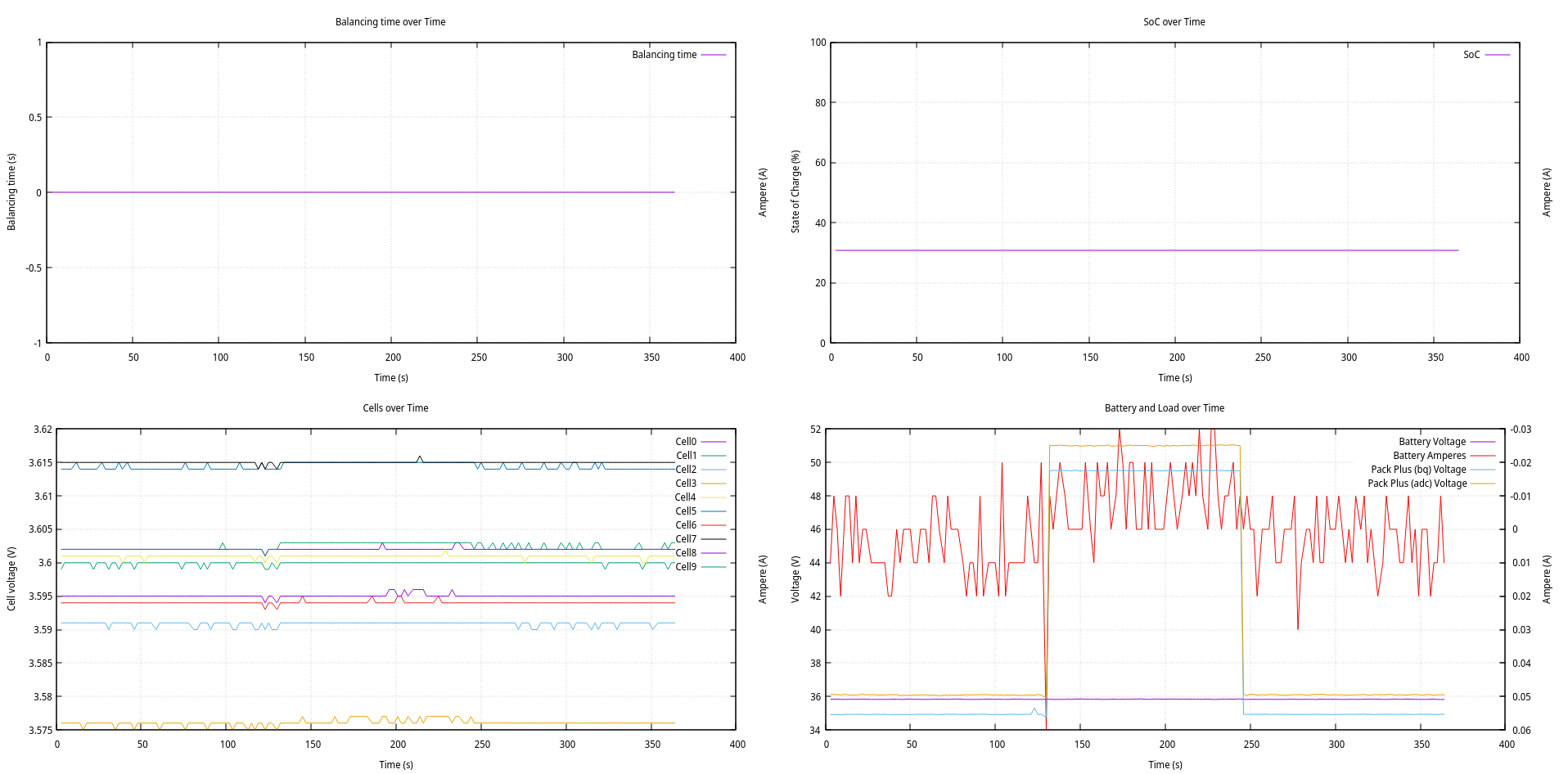The height and width of the screenshot is (774, 1568).
Task: Click the purple SoC data line
Action: (x=1146, y=250)
